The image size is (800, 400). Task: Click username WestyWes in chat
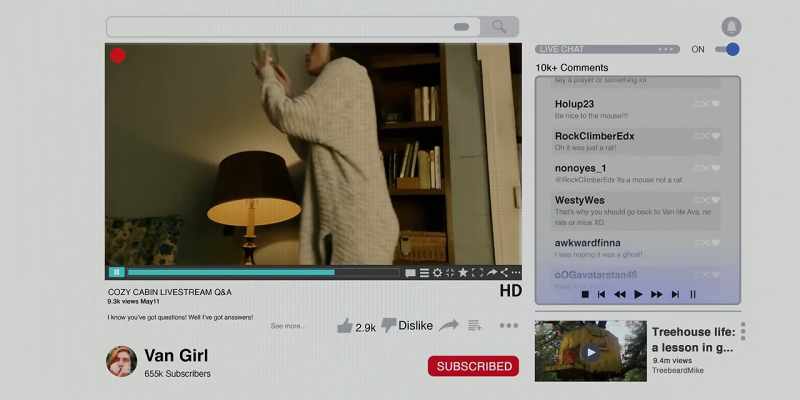coord(580,200)
